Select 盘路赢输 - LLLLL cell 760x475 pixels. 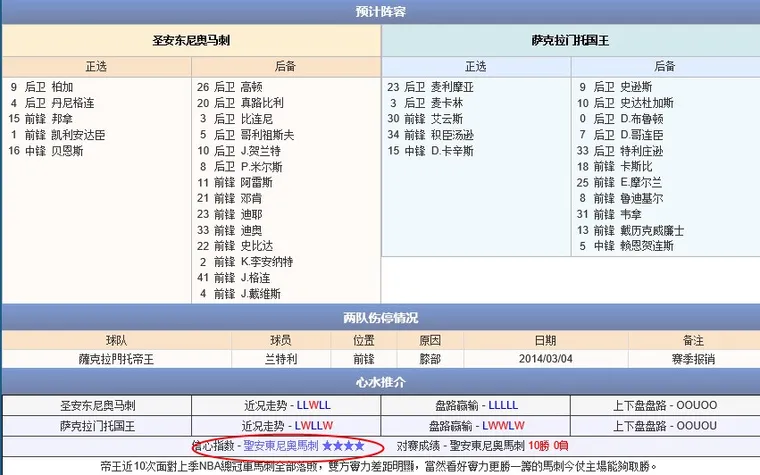click(476, 405)
